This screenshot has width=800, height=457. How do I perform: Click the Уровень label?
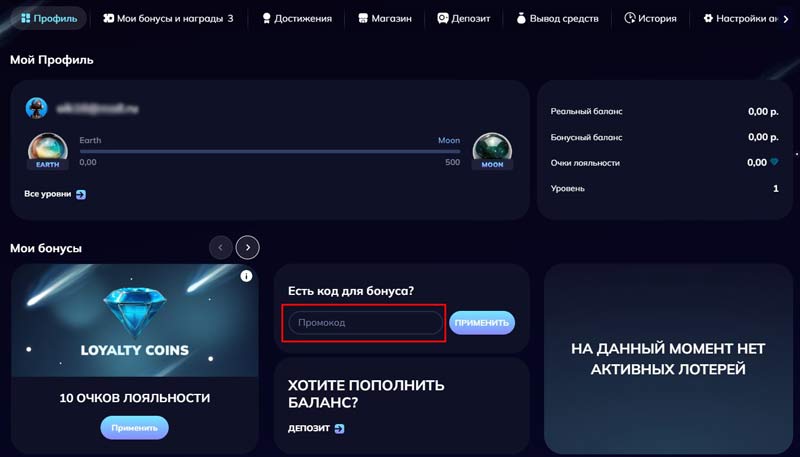click(567, 189)
